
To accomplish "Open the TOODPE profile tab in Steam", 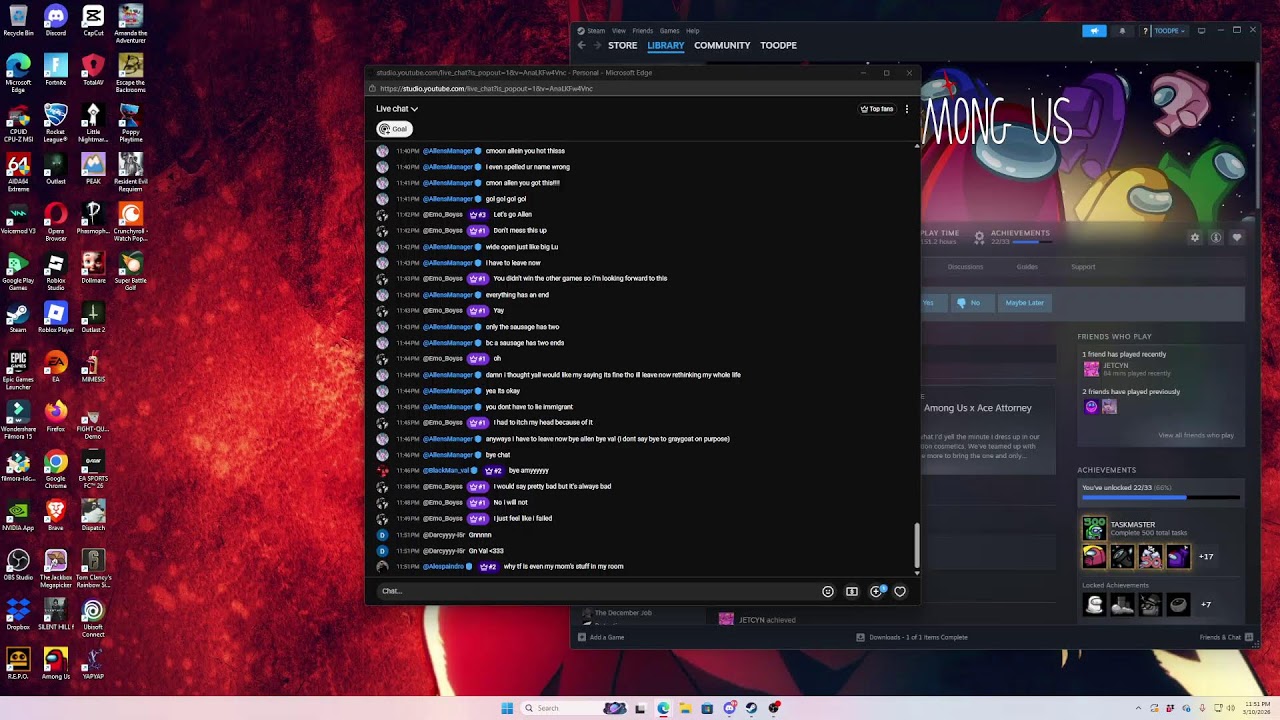I will pos(778,46).
